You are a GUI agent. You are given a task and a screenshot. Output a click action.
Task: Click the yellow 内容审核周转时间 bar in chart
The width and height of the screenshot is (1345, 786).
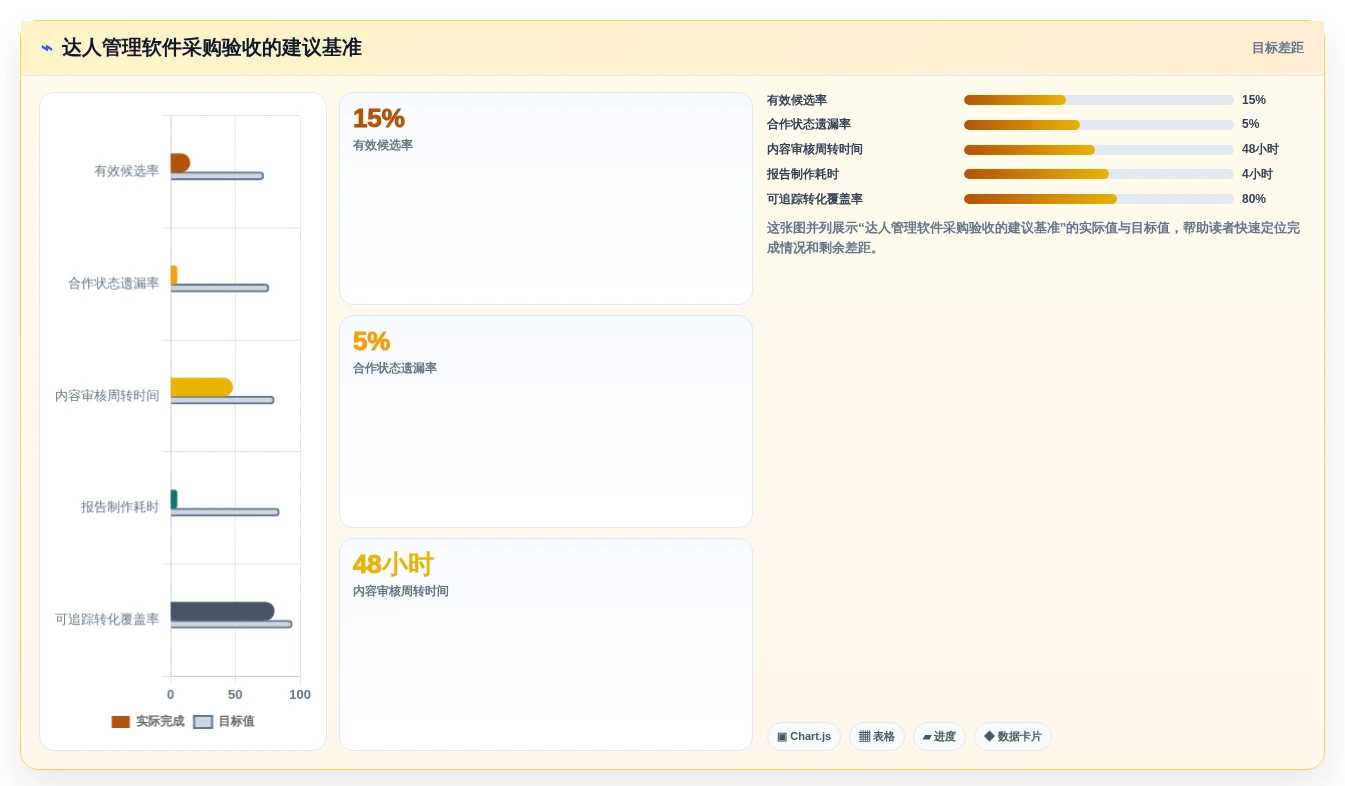coord(202,387)
